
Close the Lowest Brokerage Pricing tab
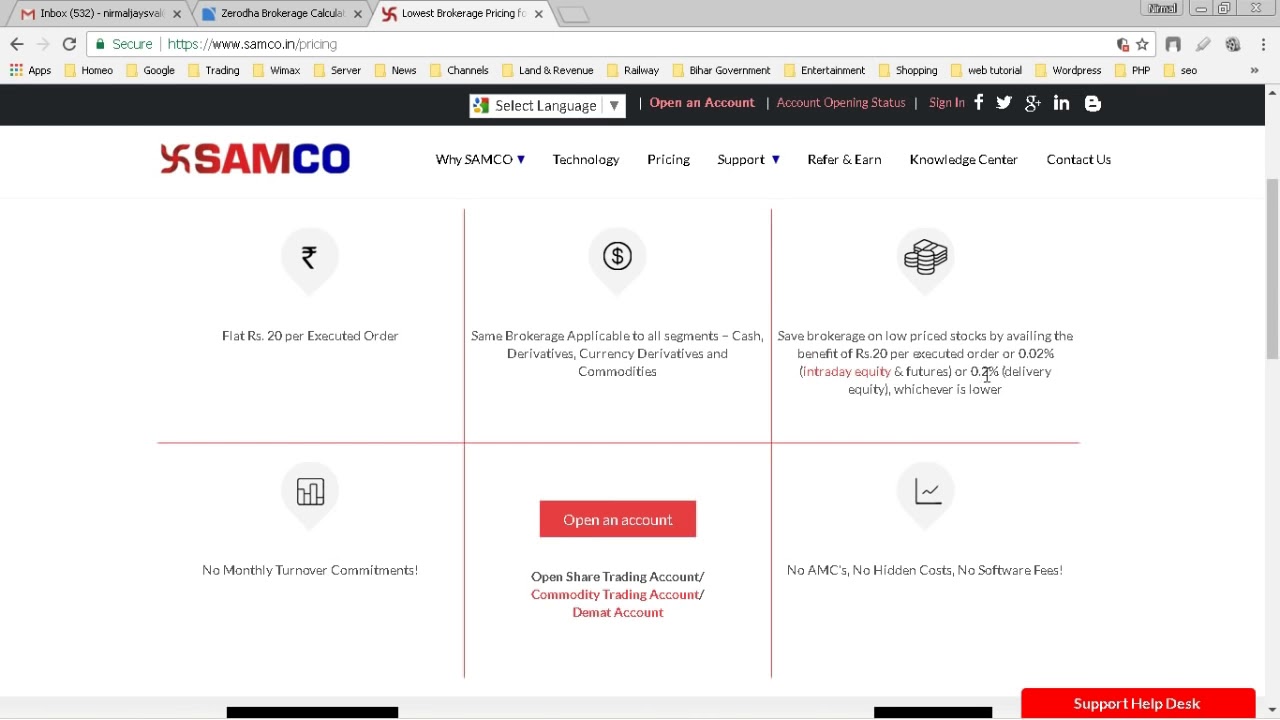539,14
